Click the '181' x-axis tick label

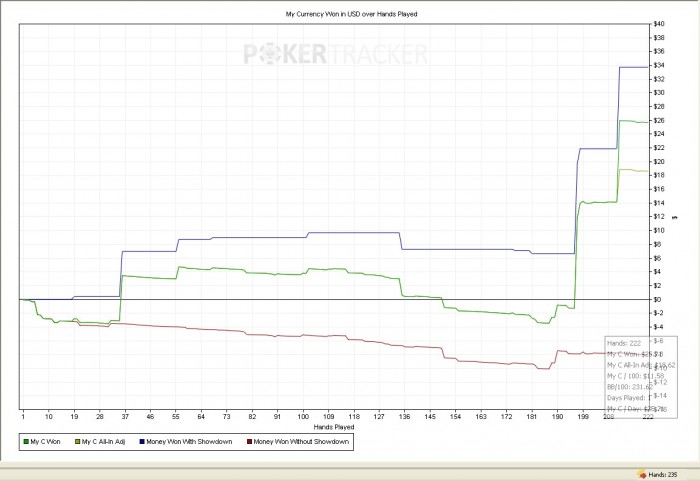[x=532, y=416]
